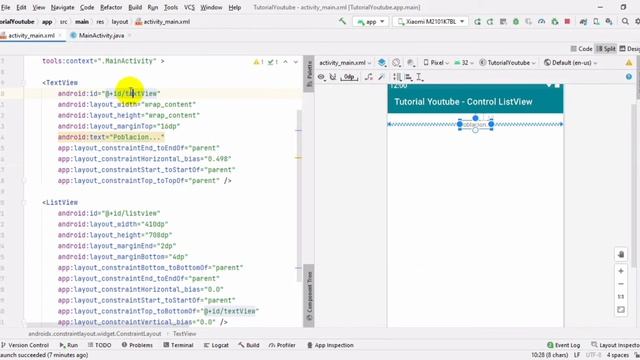The width and height of the screenshot is (640, 360).
Task: Select the activity_main.xml editor tab
Action: point(31,36)
